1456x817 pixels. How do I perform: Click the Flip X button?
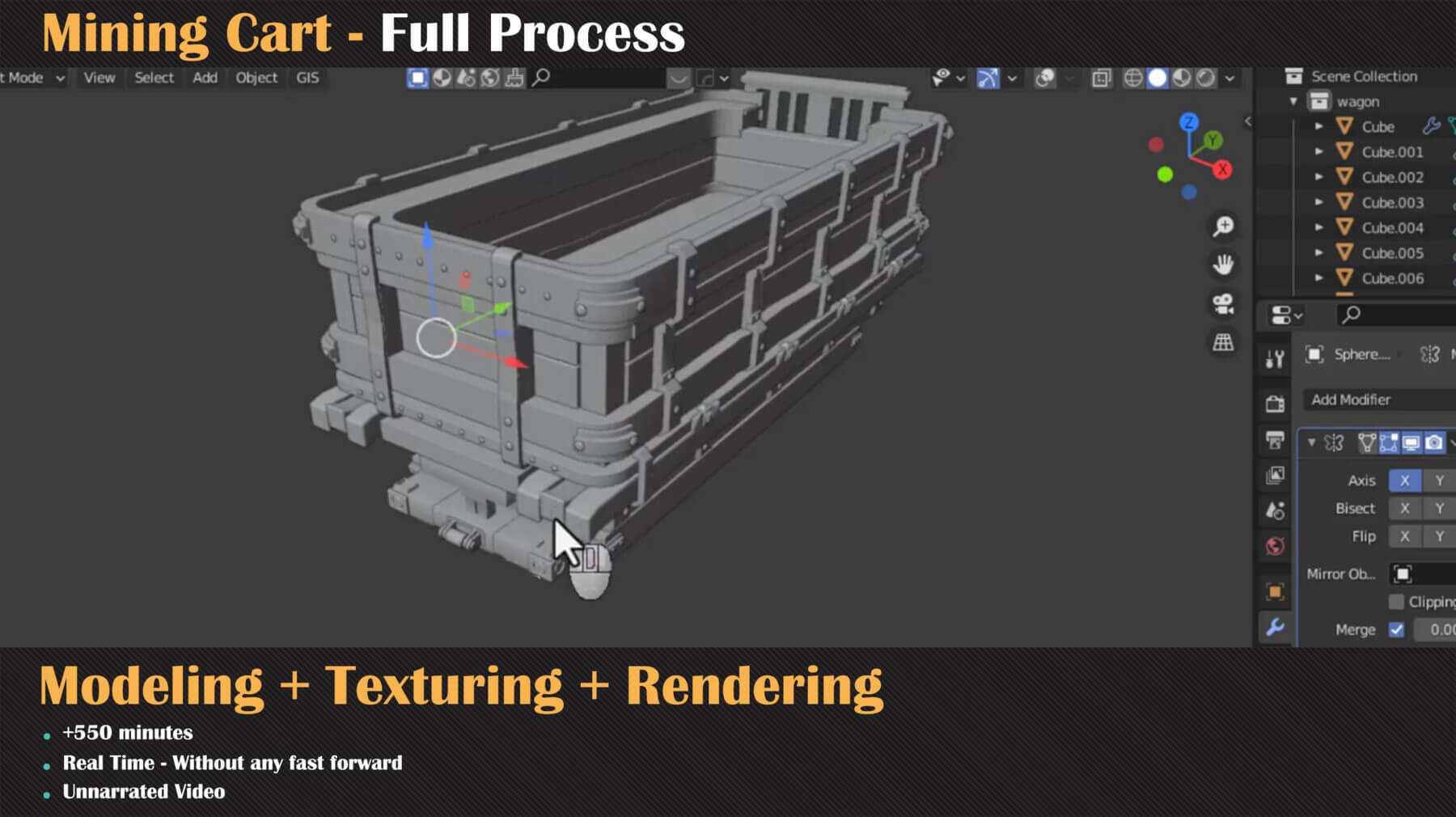click(1404, 536)
